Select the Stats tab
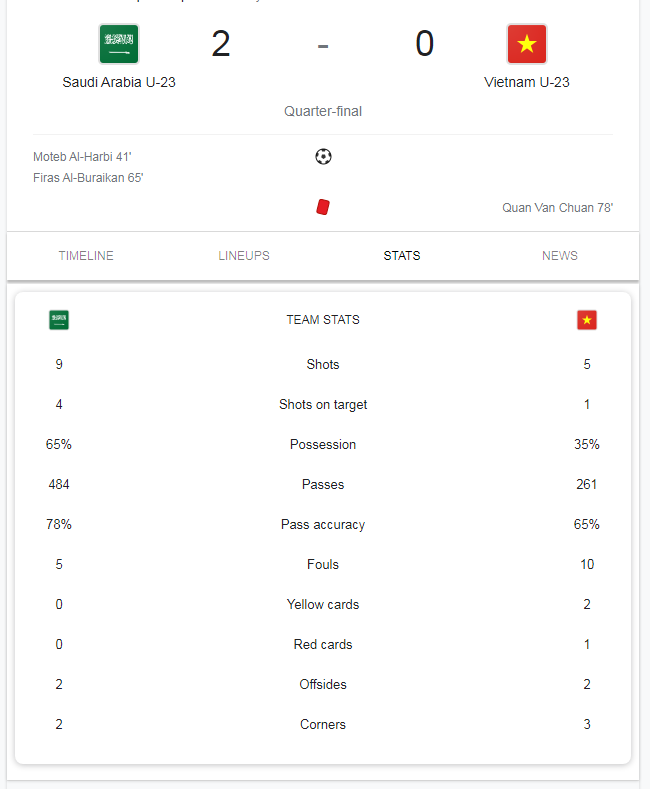The image size is (650, 789). pos(402,256)
